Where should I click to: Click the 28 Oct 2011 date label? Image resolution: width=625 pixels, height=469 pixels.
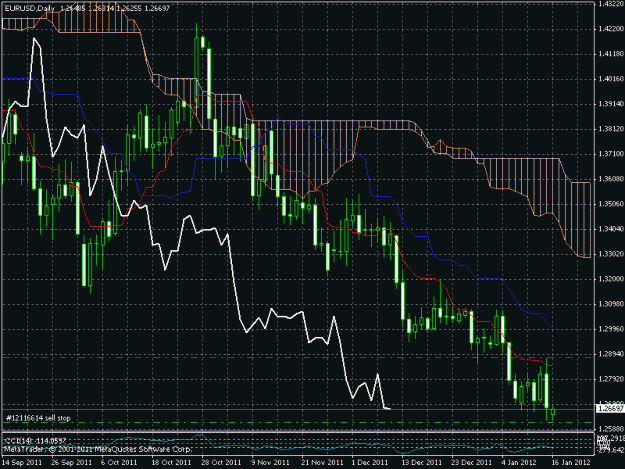coord(221,463)
